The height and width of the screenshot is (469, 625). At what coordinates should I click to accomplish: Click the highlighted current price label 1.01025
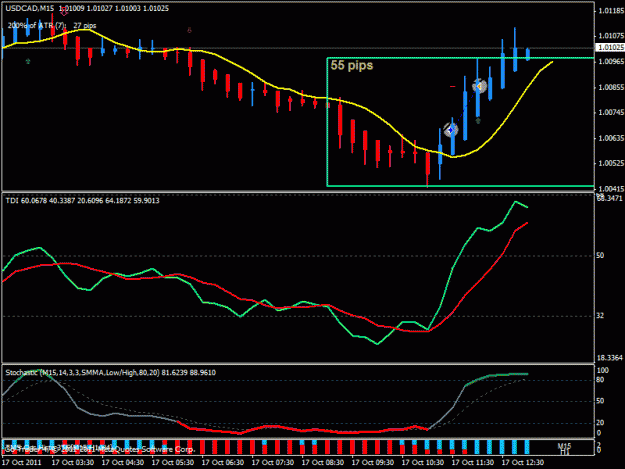tap(610, 47)
